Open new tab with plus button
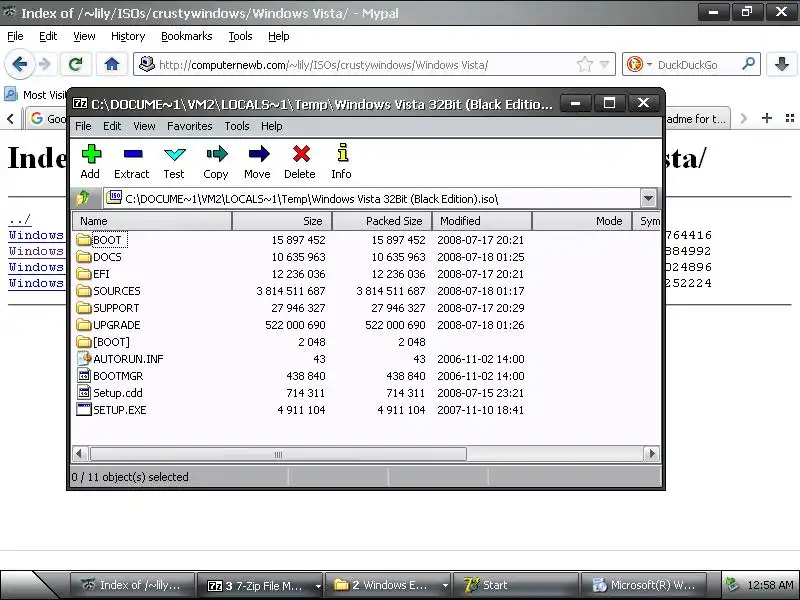 click(x=766, y=118)
